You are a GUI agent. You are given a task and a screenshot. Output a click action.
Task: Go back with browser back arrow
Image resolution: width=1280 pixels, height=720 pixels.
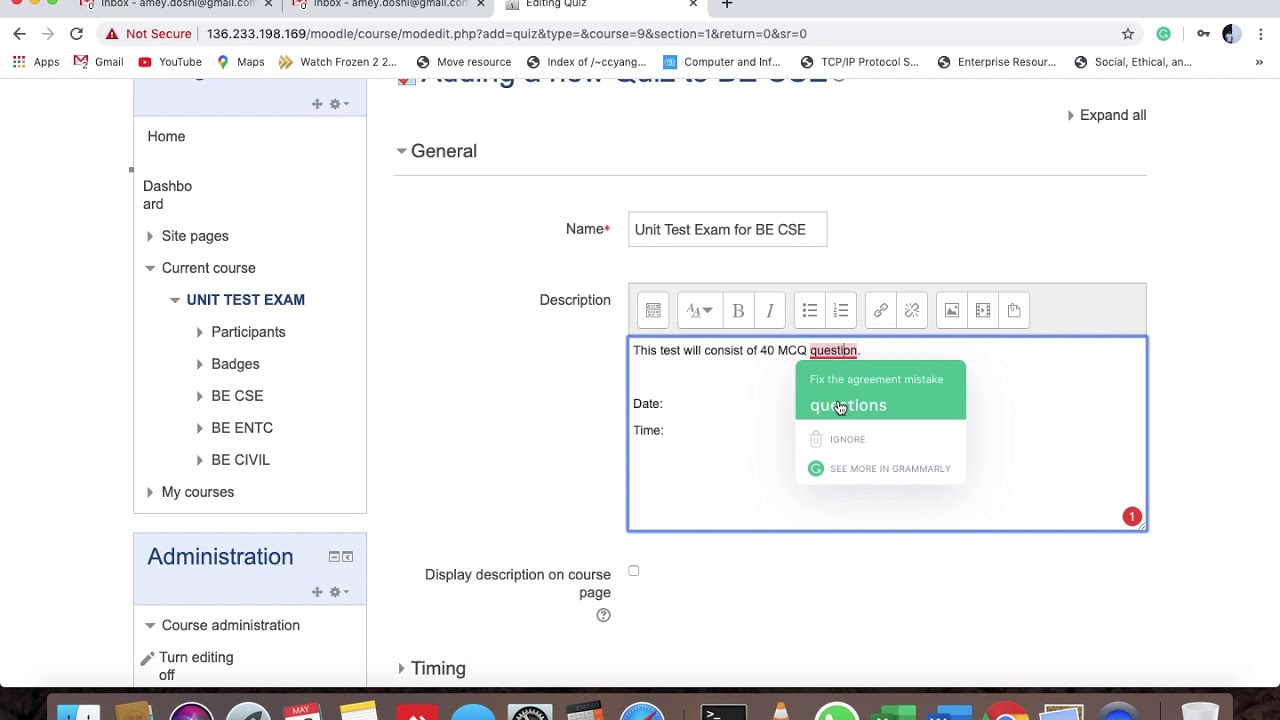coord(20,34)
